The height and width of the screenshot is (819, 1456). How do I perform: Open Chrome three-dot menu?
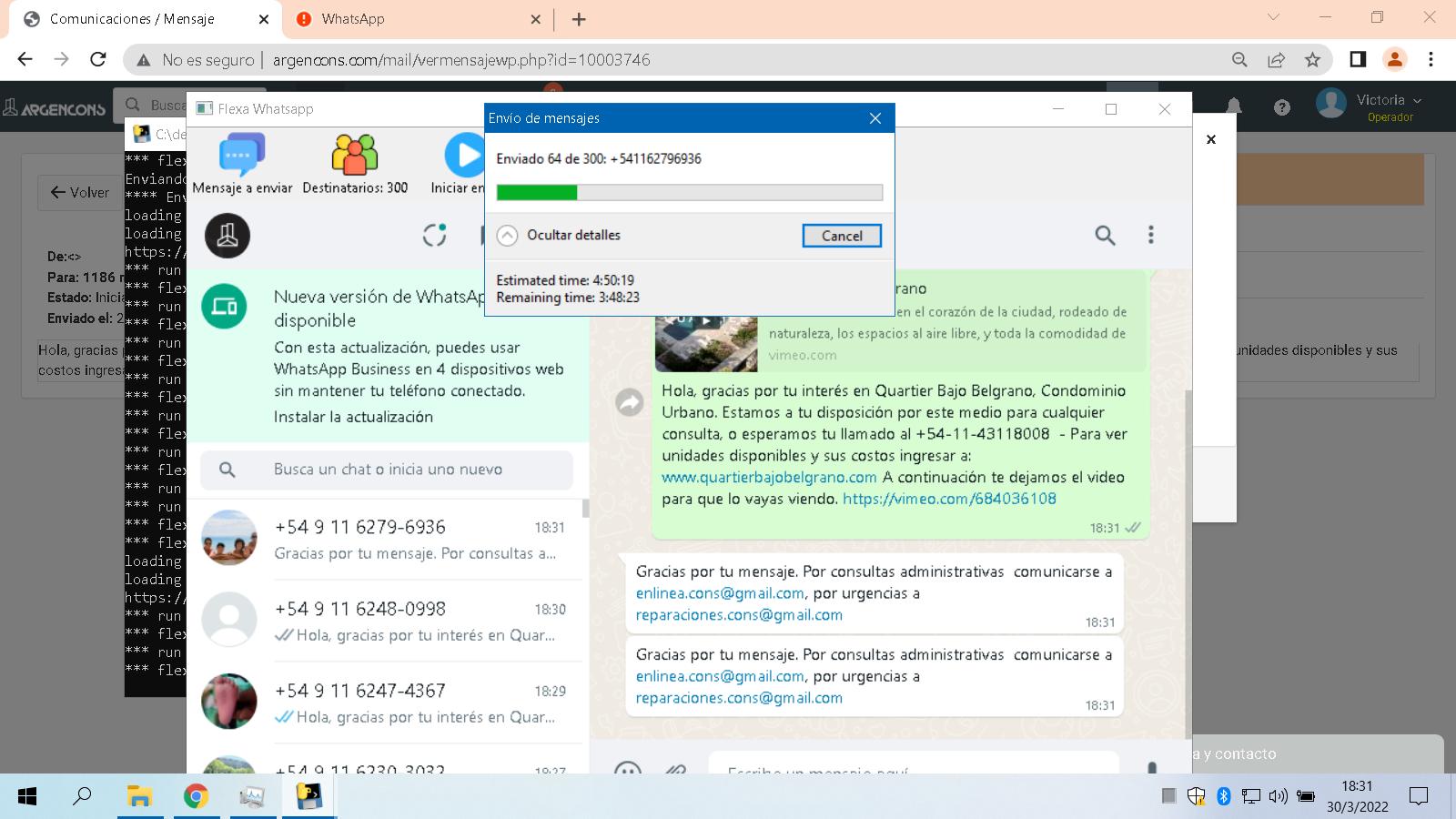[1431, 60]
